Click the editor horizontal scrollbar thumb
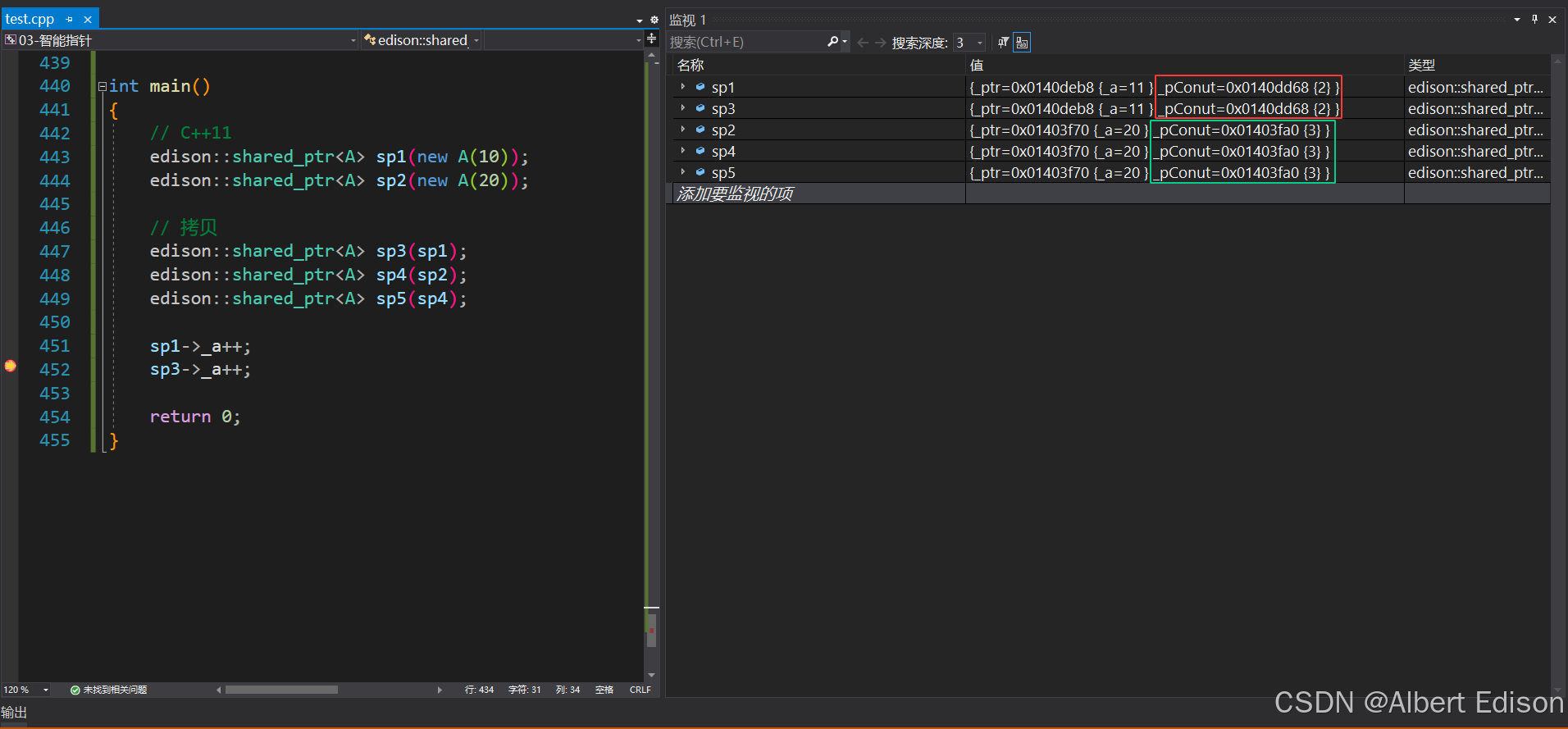 [281, 690]
